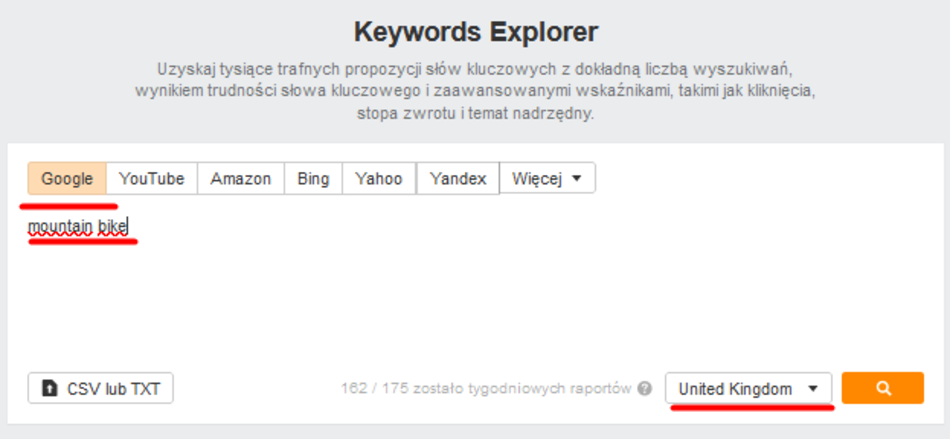The width and height of the screenshot is (950, 439).
Task: Switch to the YouTube tab
Action: [x=151, y=179]
